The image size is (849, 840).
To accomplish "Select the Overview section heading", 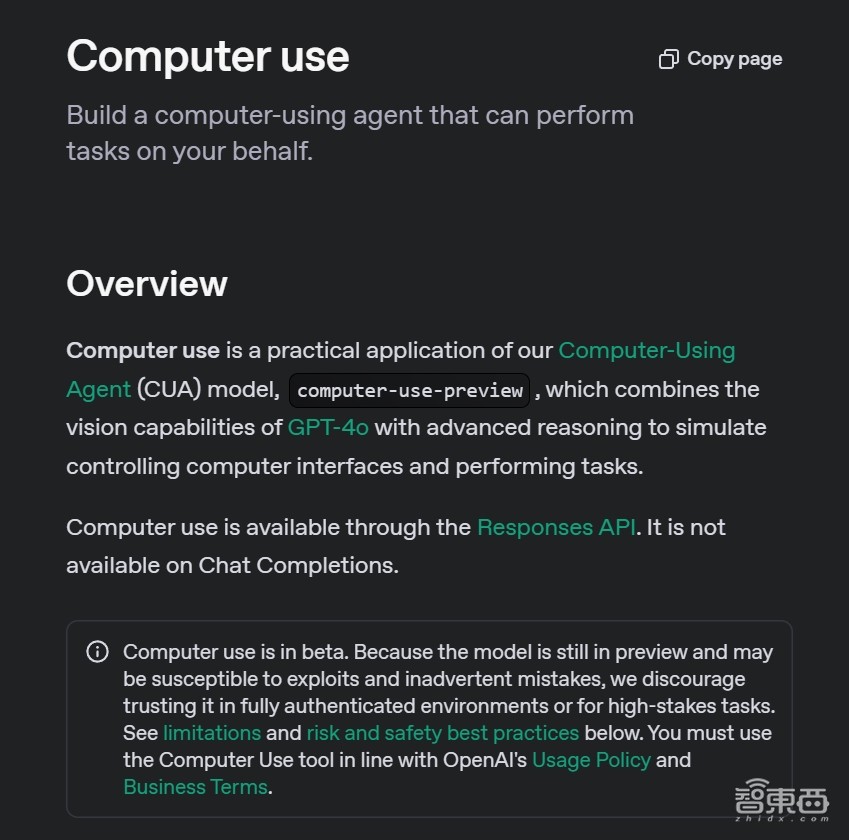I will (147, 284).
